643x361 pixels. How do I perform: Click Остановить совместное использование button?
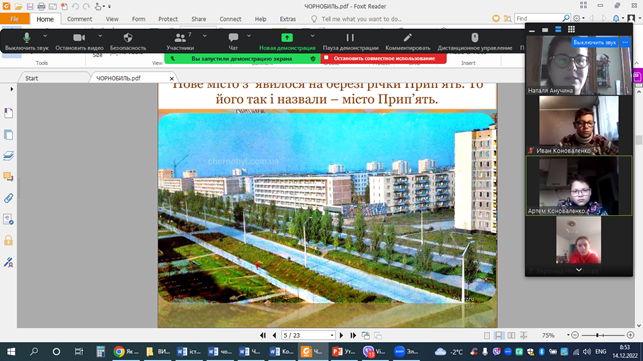coord(383,59)
